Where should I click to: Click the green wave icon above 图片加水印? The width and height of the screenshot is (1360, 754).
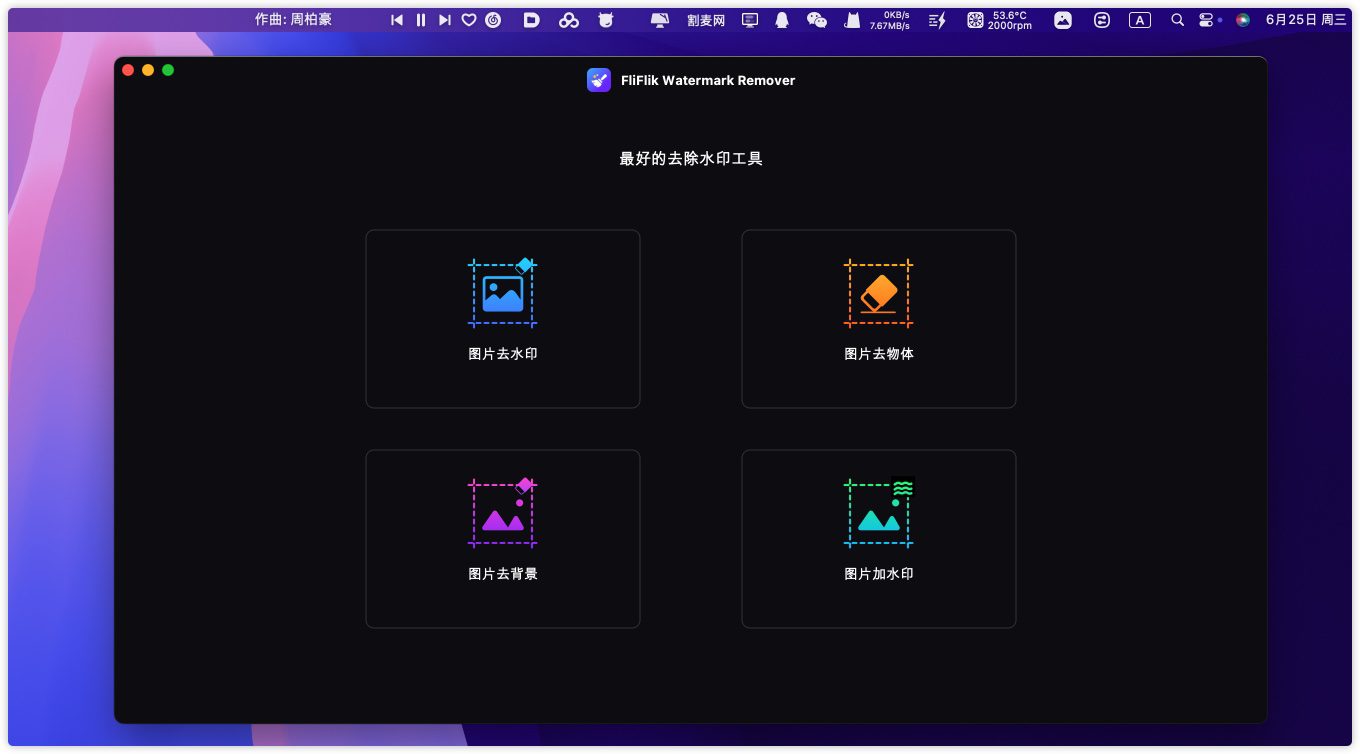(879, 513)
